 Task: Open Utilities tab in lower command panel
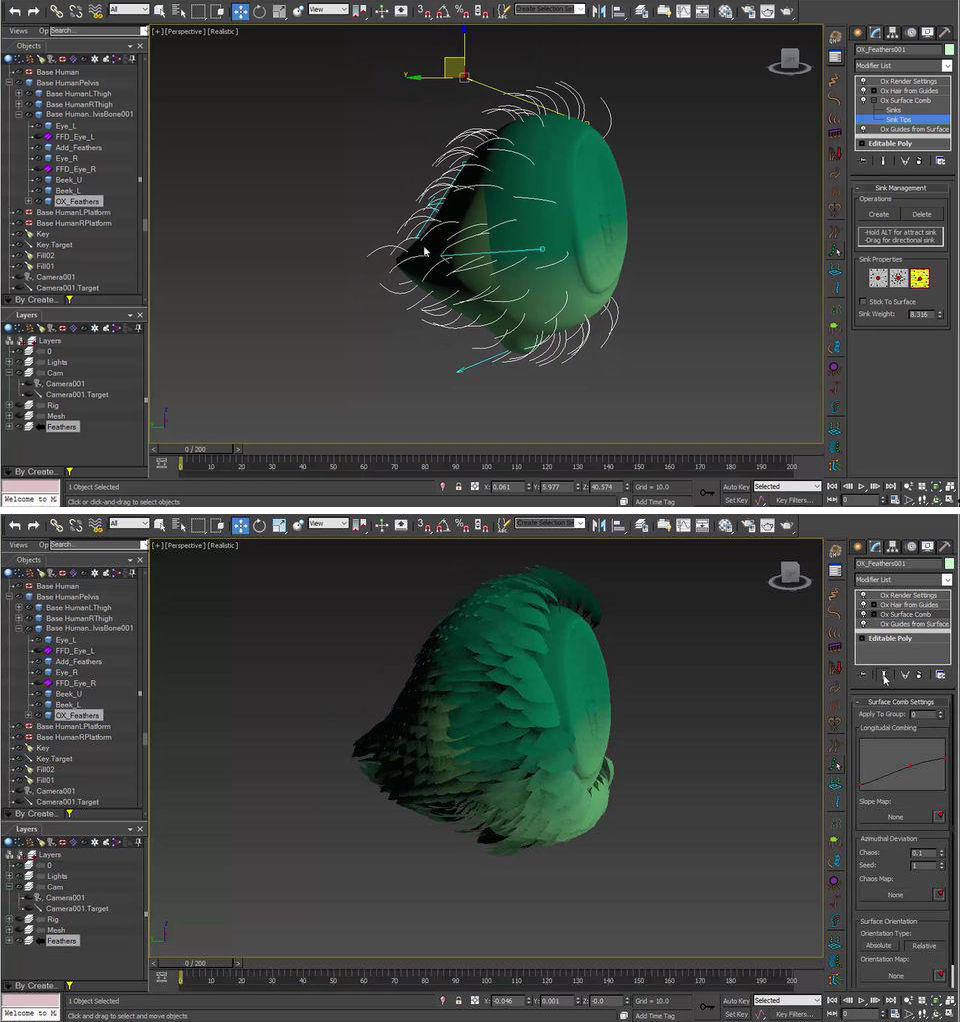click(944, 546)
